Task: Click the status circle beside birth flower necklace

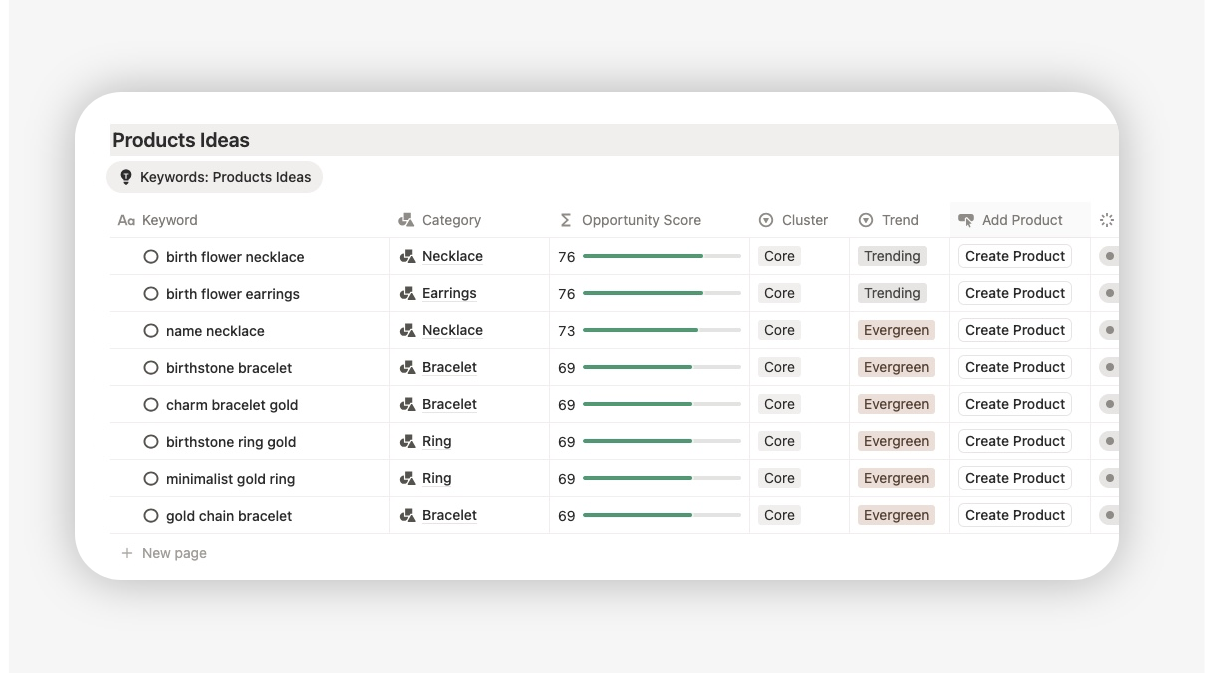Action: [151, 257]
